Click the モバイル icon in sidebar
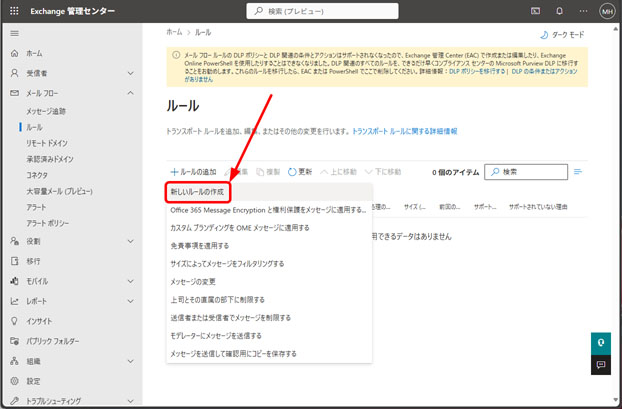Screen dimensions: 622x409 [x=14, y=281]
